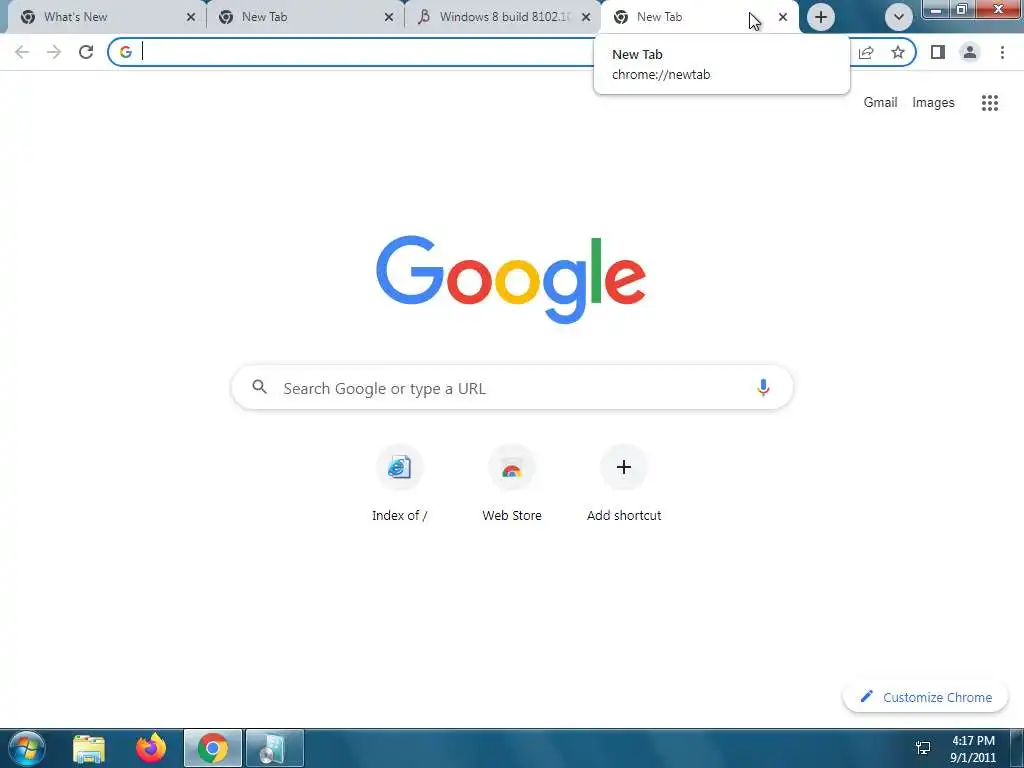Add shortcut with plus tile

624,484
